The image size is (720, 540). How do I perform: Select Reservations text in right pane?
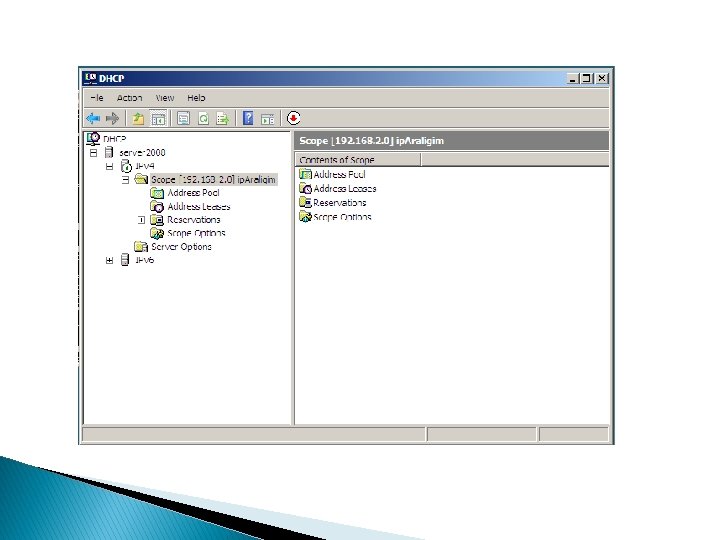(x=340, y=202)
